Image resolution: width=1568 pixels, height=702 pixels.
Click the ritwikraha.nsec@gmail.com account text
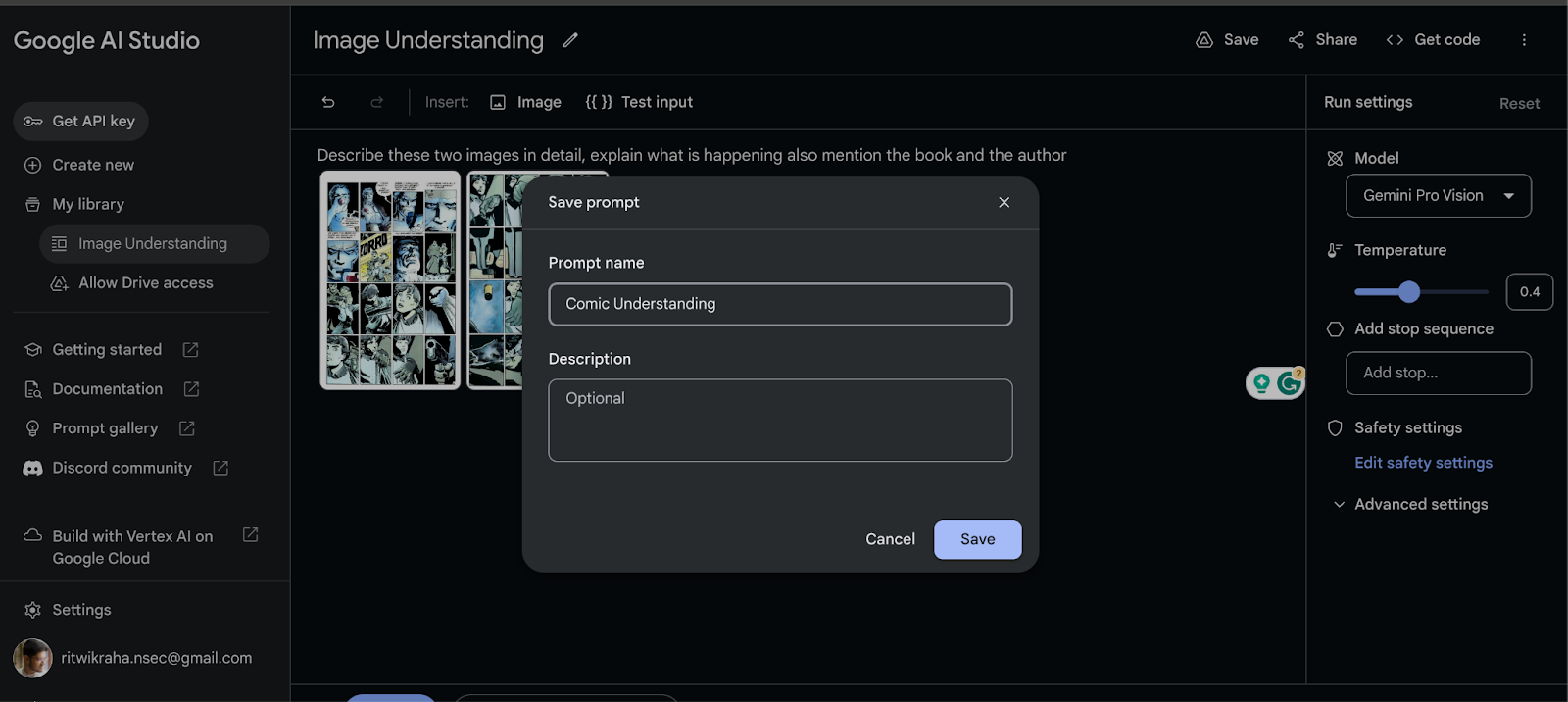coord(157,658)
